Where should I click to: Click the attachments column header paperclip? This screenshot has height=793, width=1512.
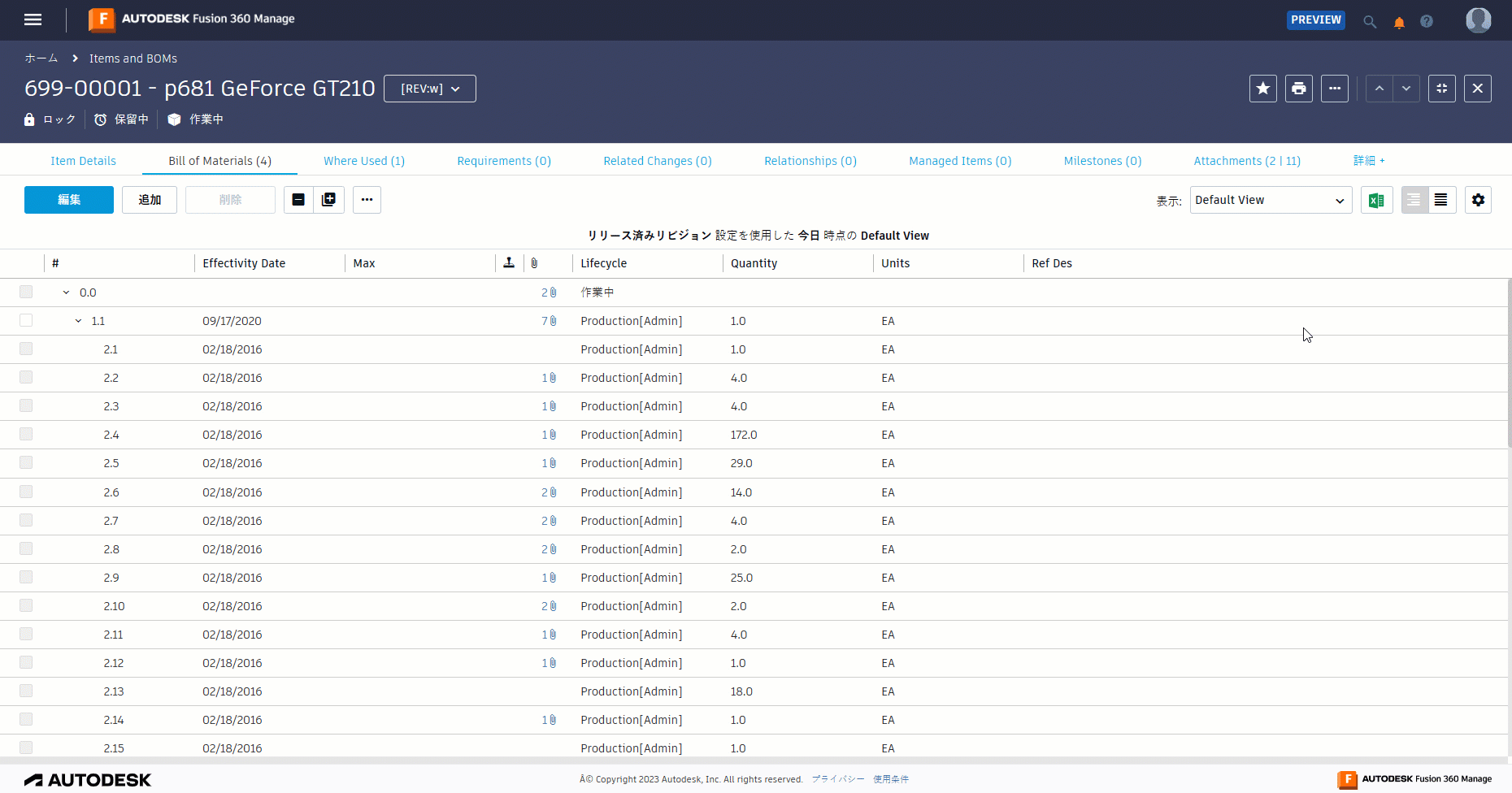click(534, 263)
